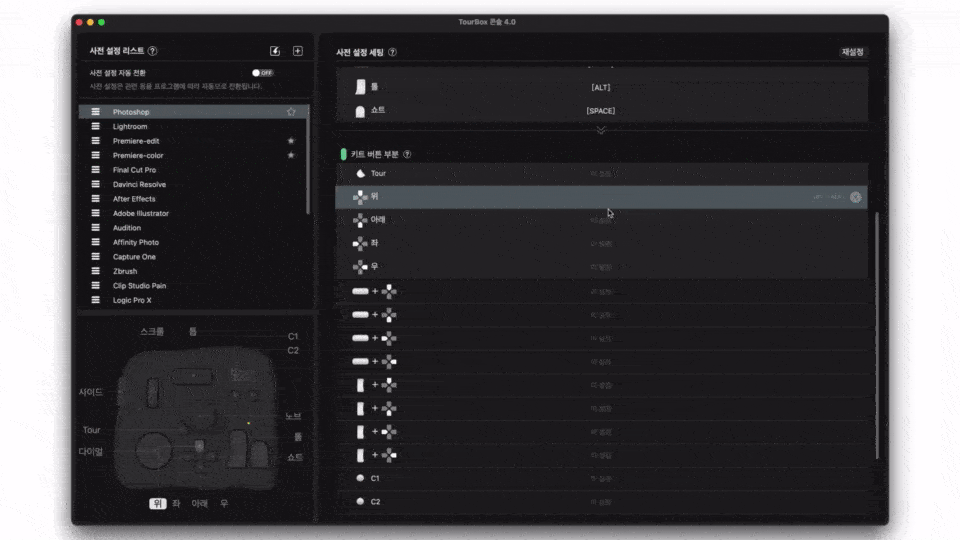Click the 위 D-pad row

601,197
